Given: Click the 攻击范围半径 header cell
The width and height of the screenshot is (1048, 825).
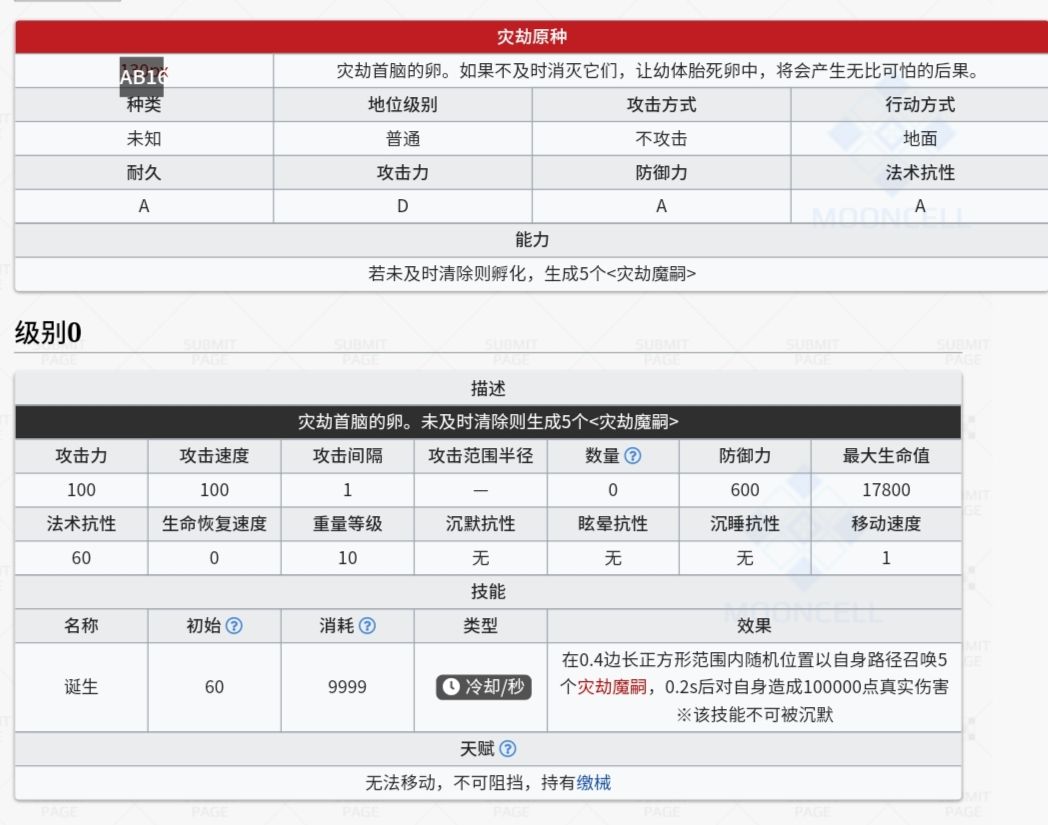Looking at the screenshot, I should [480, 456].
